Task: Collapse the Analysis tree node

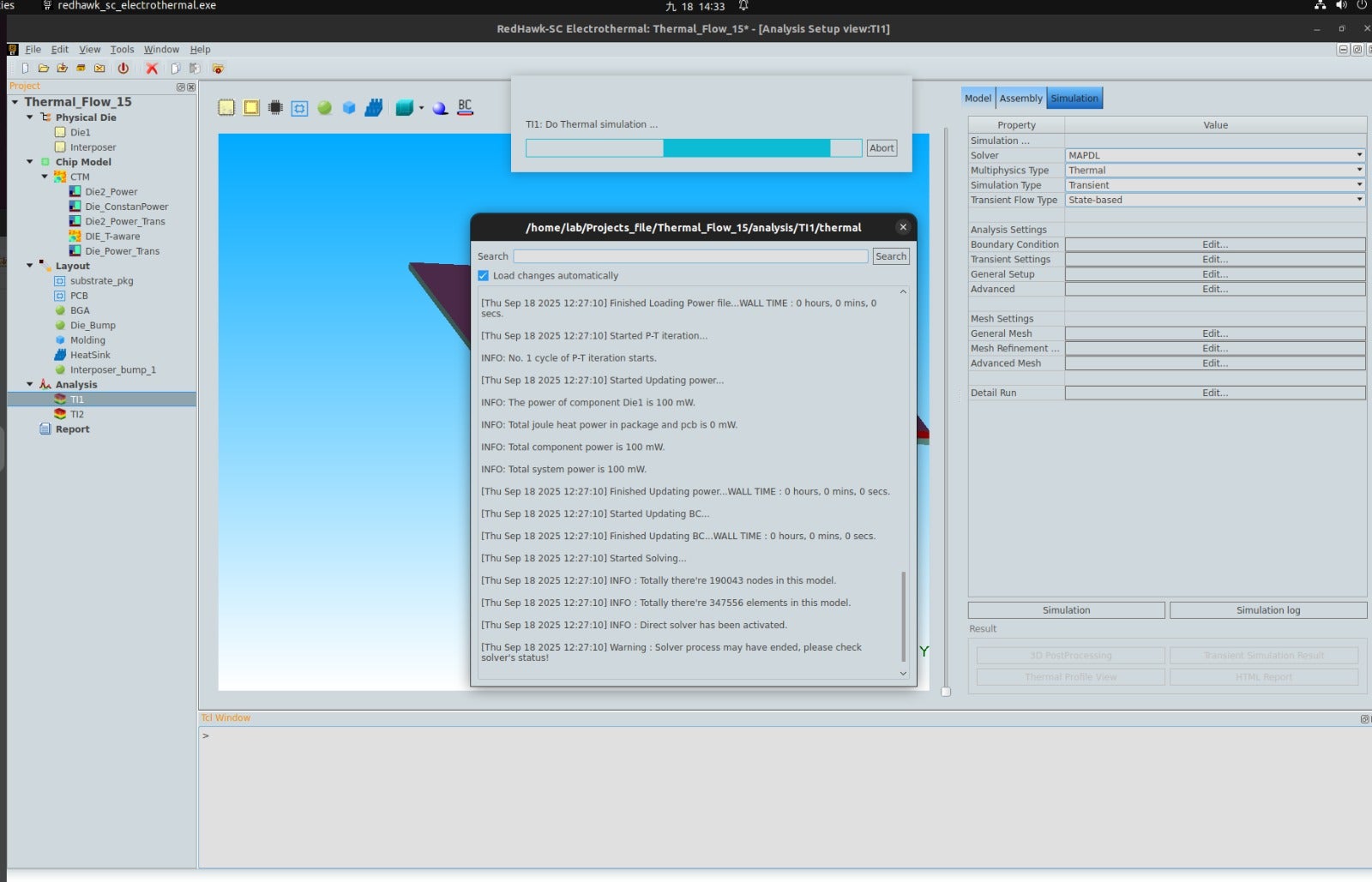Action: 30,385
